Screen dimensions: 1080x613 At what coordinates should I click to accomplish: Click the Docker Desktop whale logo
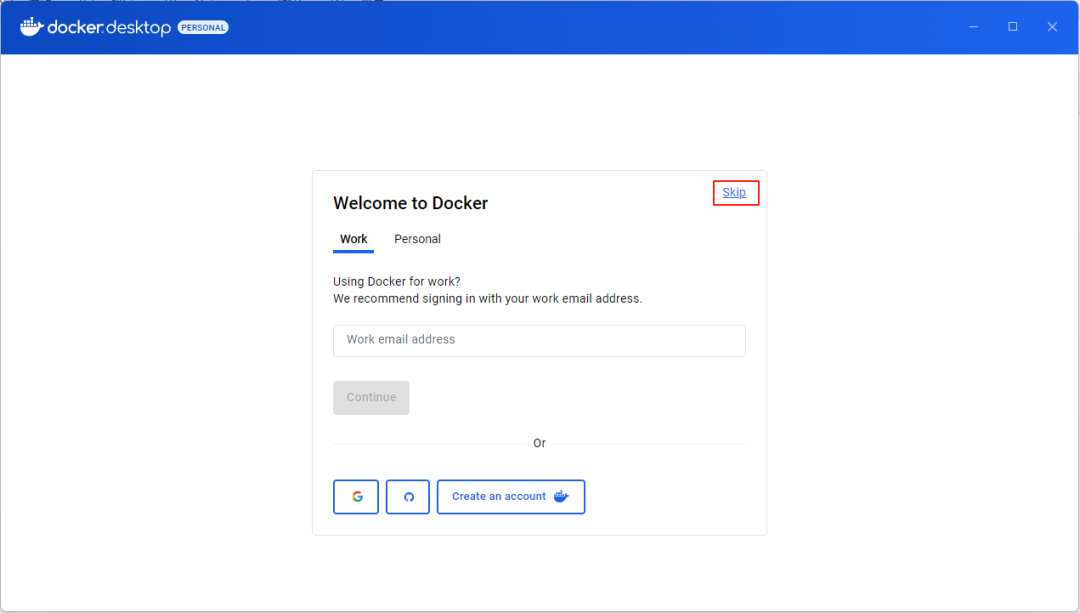(x=32, y=27)
